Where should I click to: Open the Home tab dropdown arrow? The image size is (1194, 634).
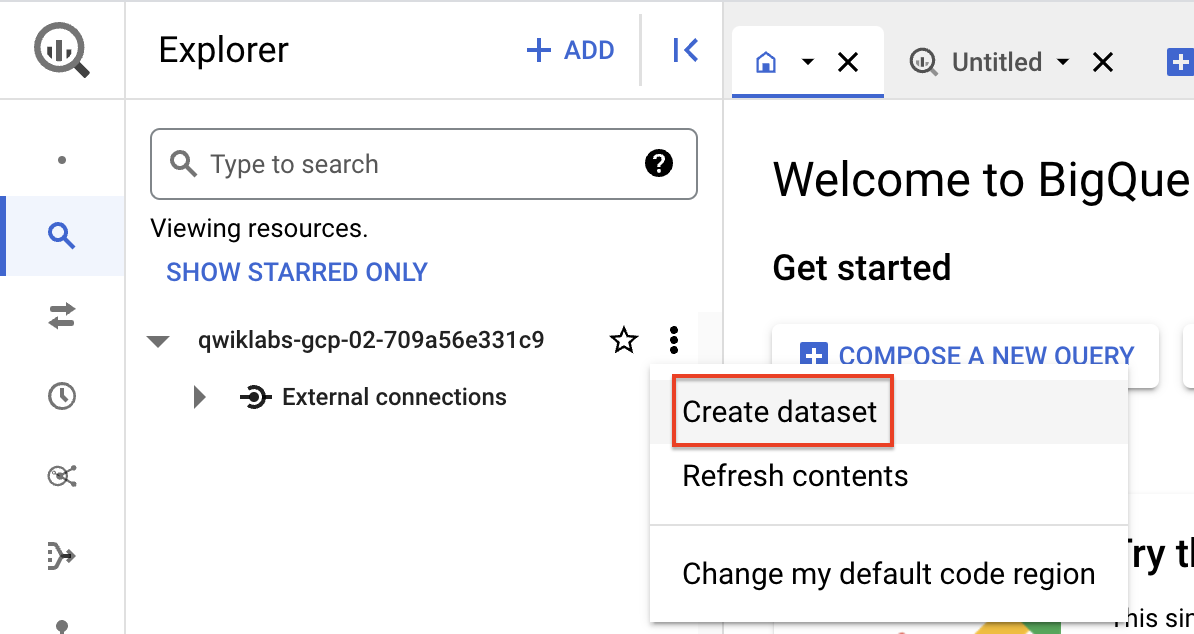[808, 62]
